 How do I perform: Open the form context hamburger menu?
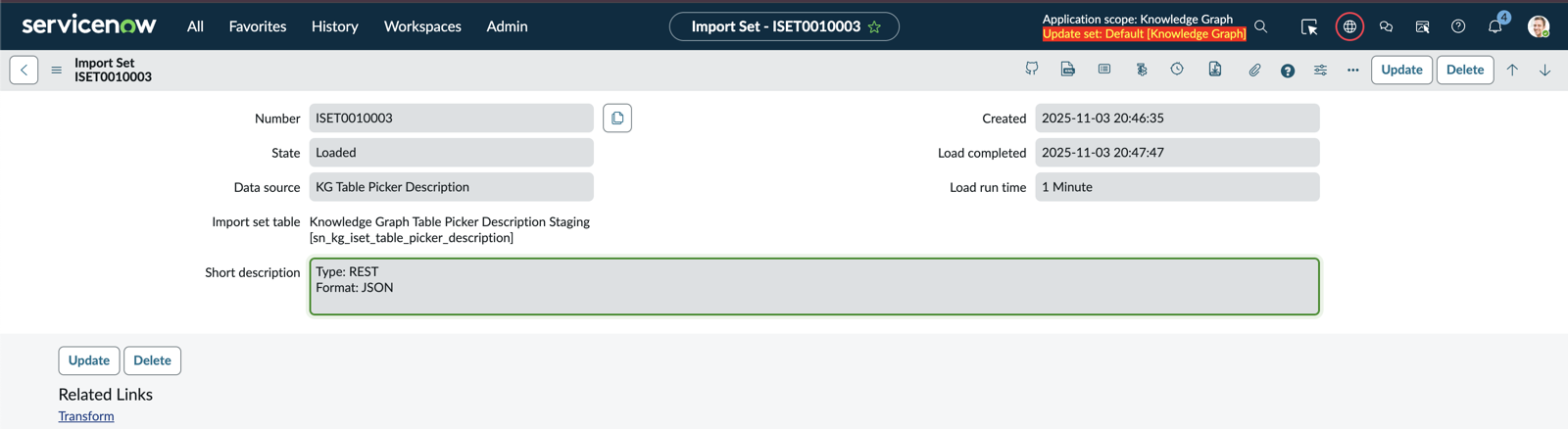[56, 70]
